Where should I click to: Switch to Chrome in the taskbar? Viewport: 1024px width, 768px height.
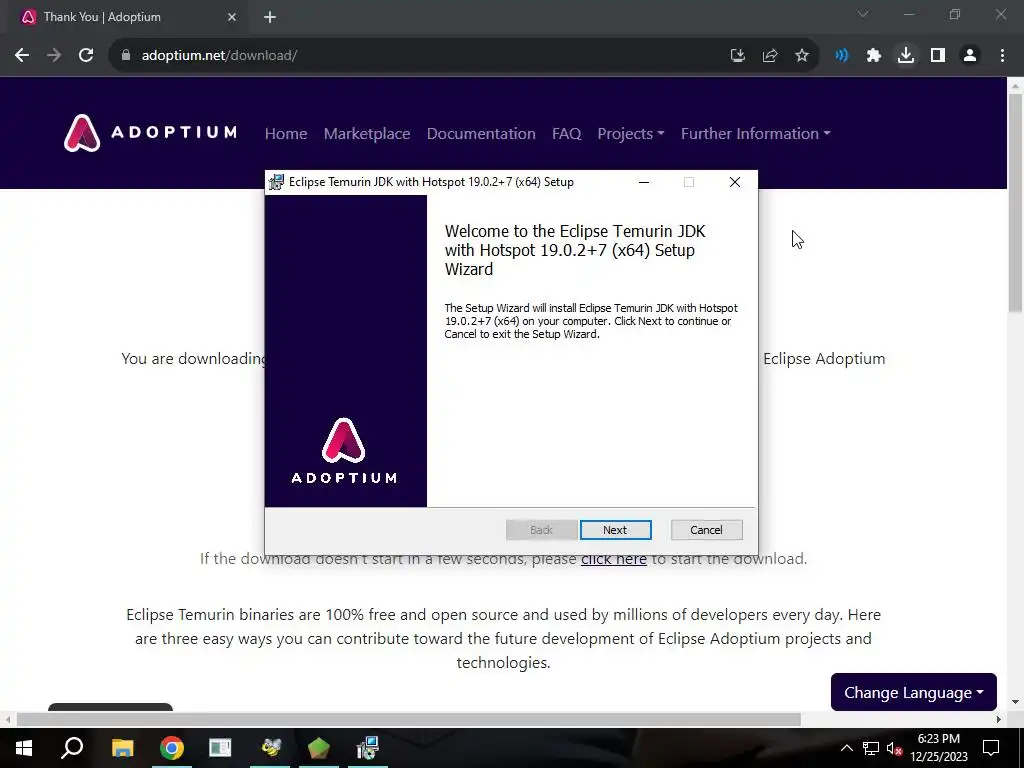tap(172, 748)
